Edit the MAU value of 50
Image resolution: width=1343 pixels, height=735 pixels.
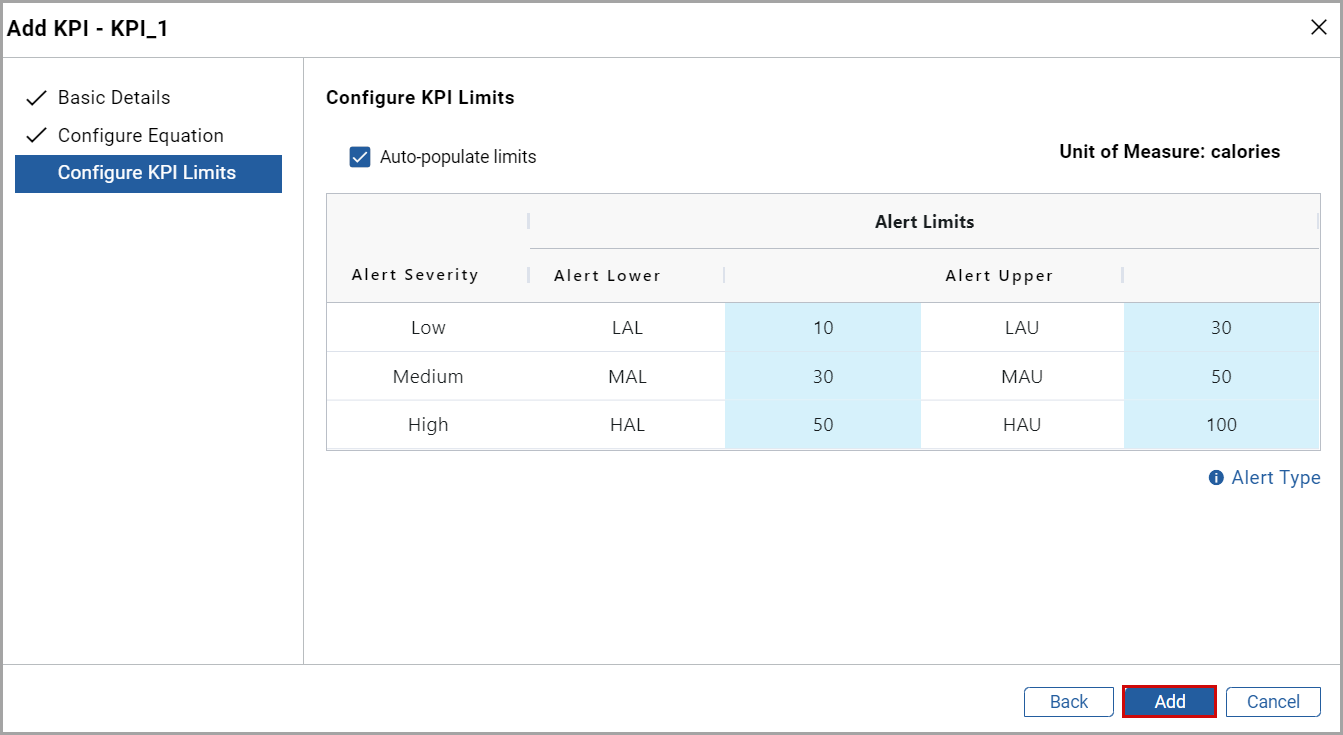tap(1221, 376)
